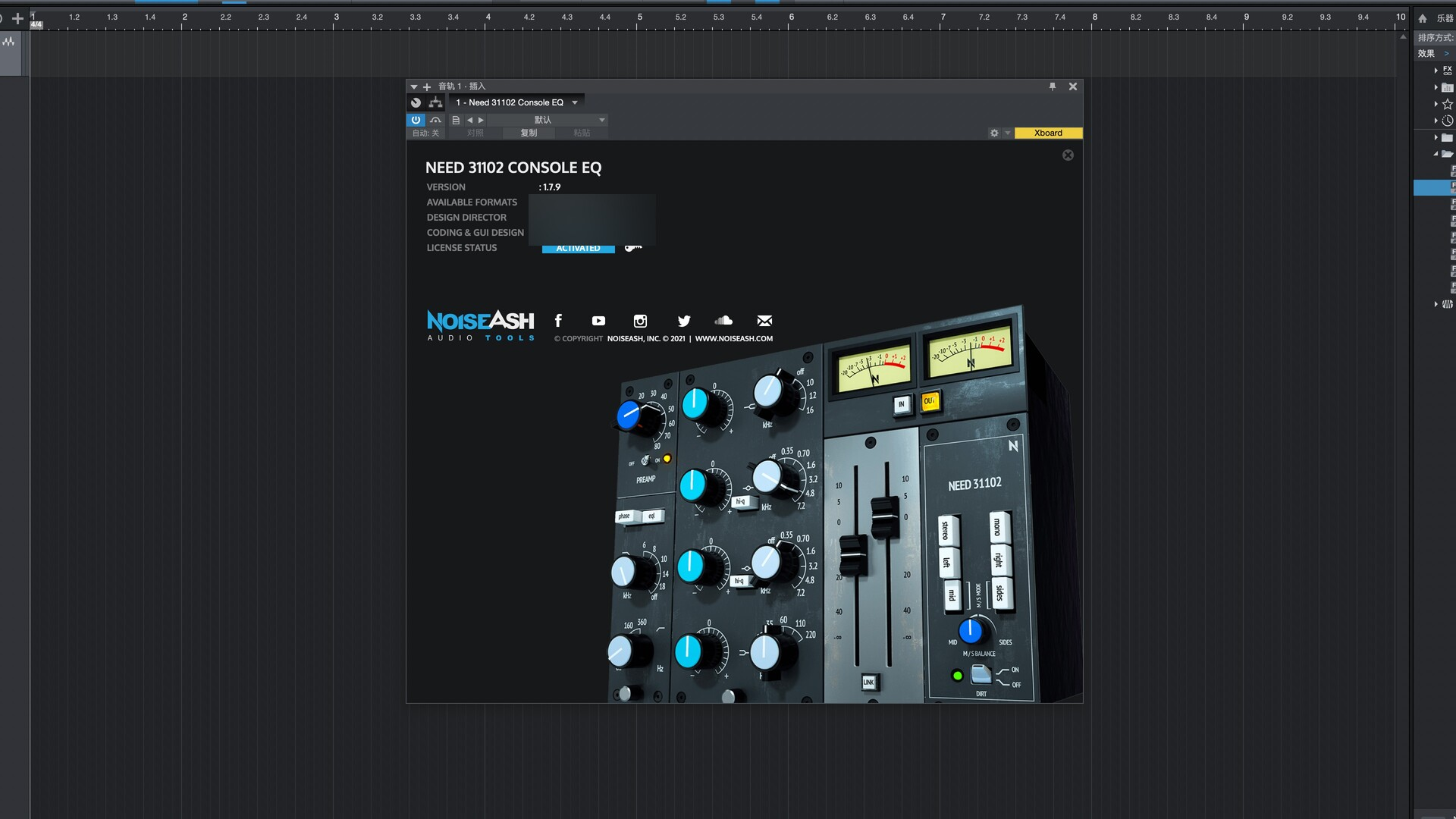Image resolution: width=1456 pixels, height=819 pixels.
Task: Toggle the yellow OUT button under VU meters
Action: [930, 401]
